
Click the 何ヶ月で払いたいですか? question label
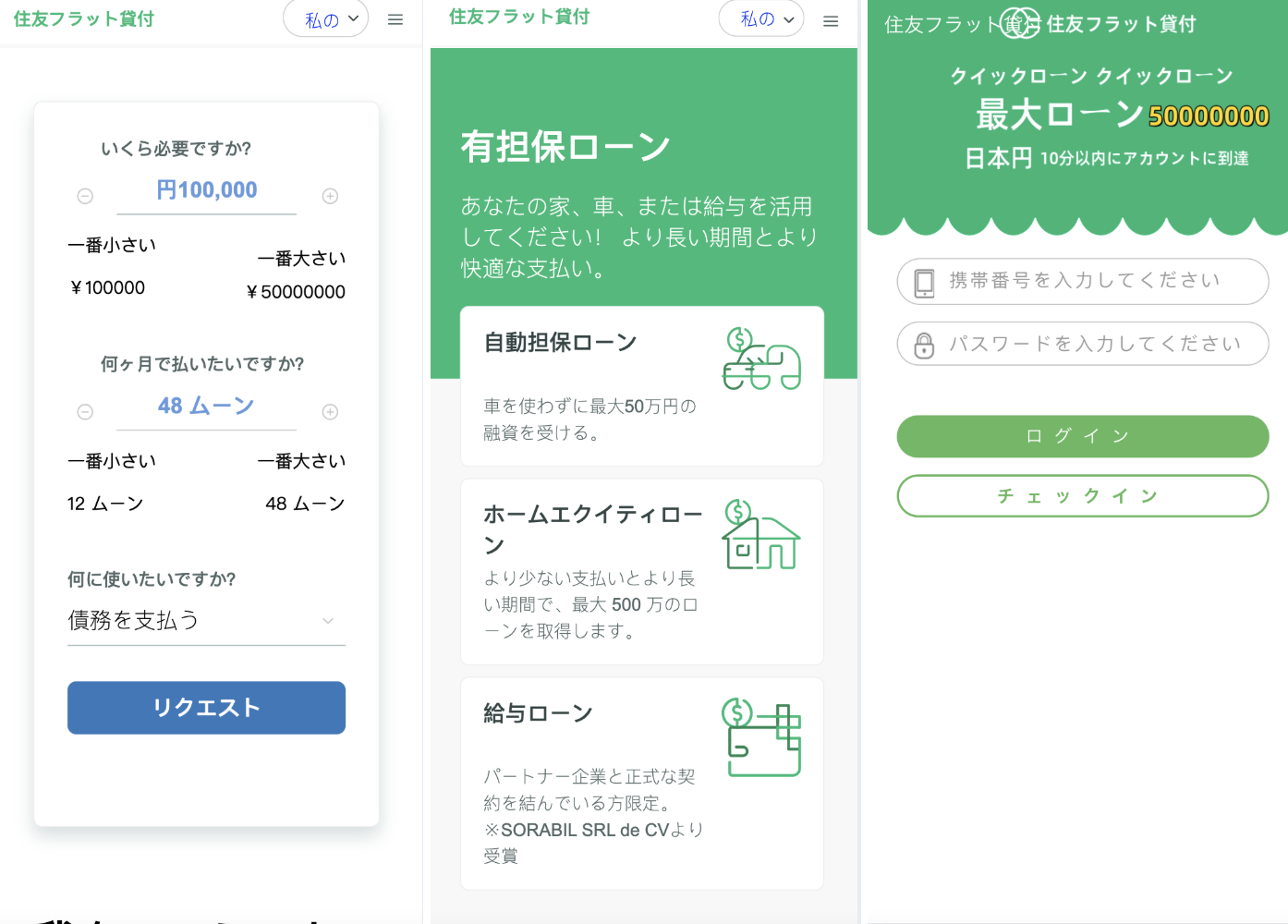tap(202, 364)
